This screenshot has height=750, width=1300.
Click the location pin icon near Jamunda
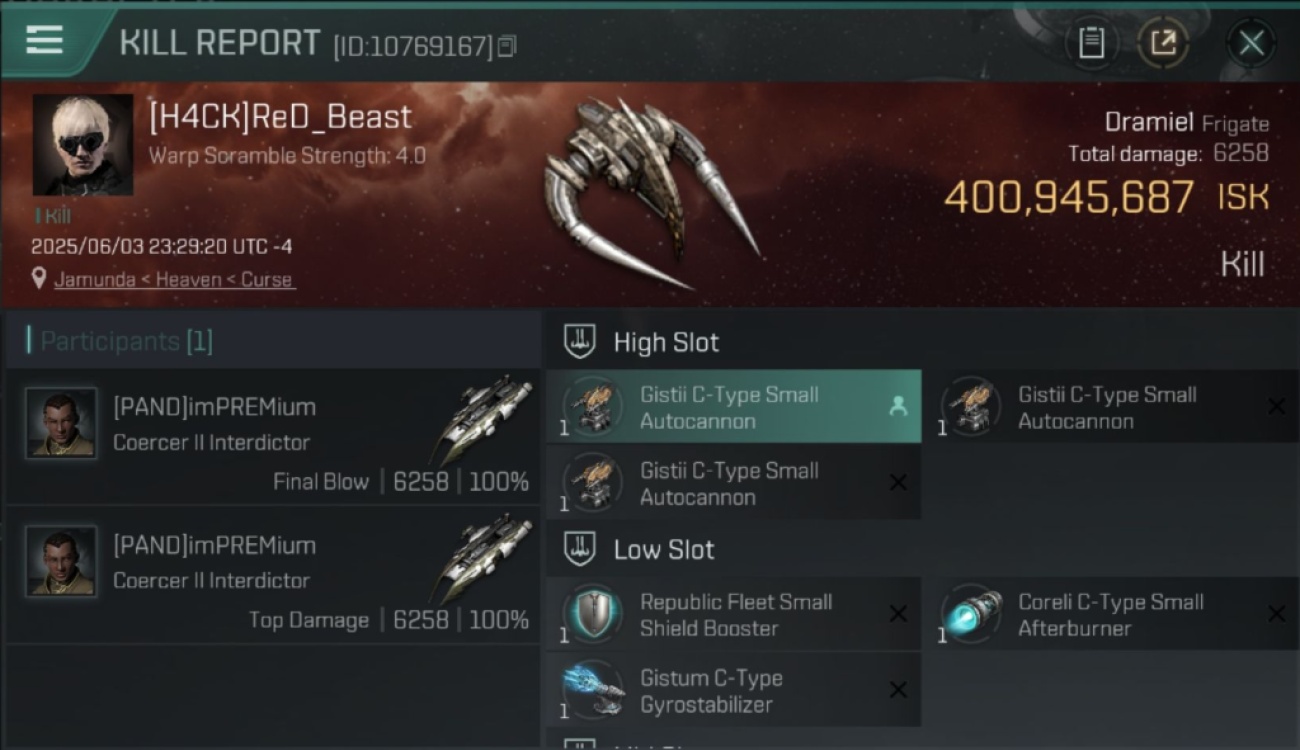[39, 279]
